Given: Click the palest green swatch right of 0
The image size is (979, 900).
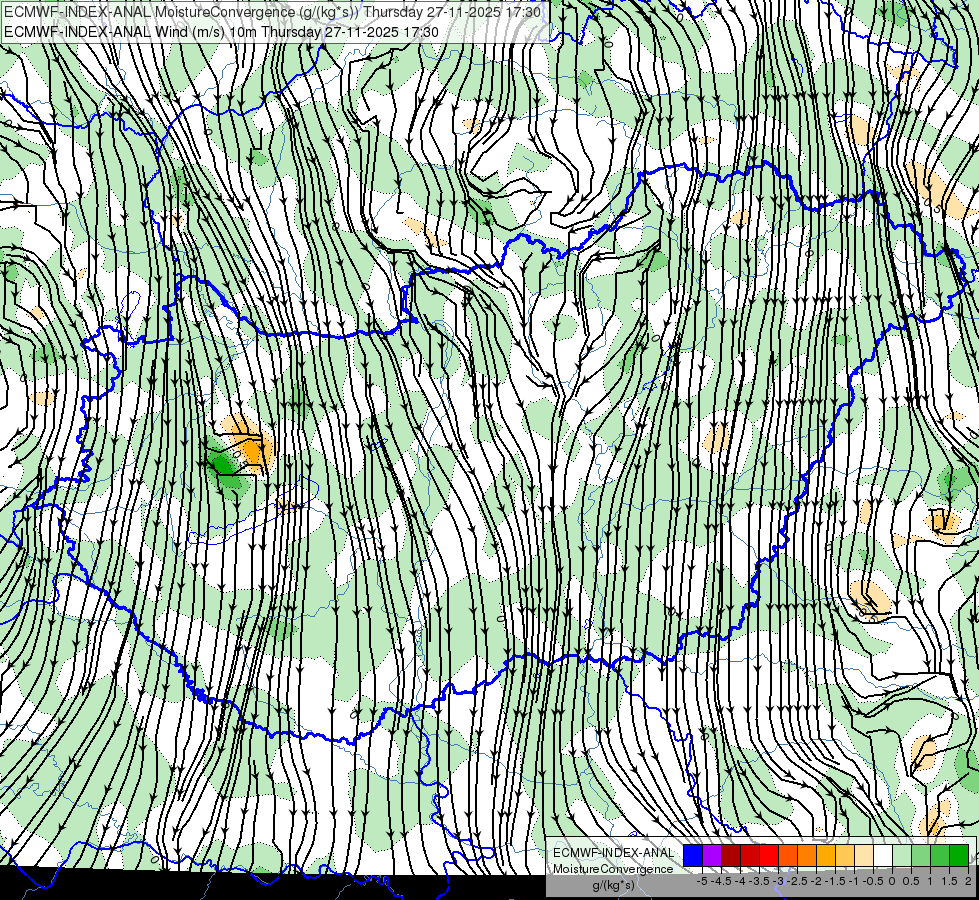Looking at the screenshot, I should [x=902, y=855].
